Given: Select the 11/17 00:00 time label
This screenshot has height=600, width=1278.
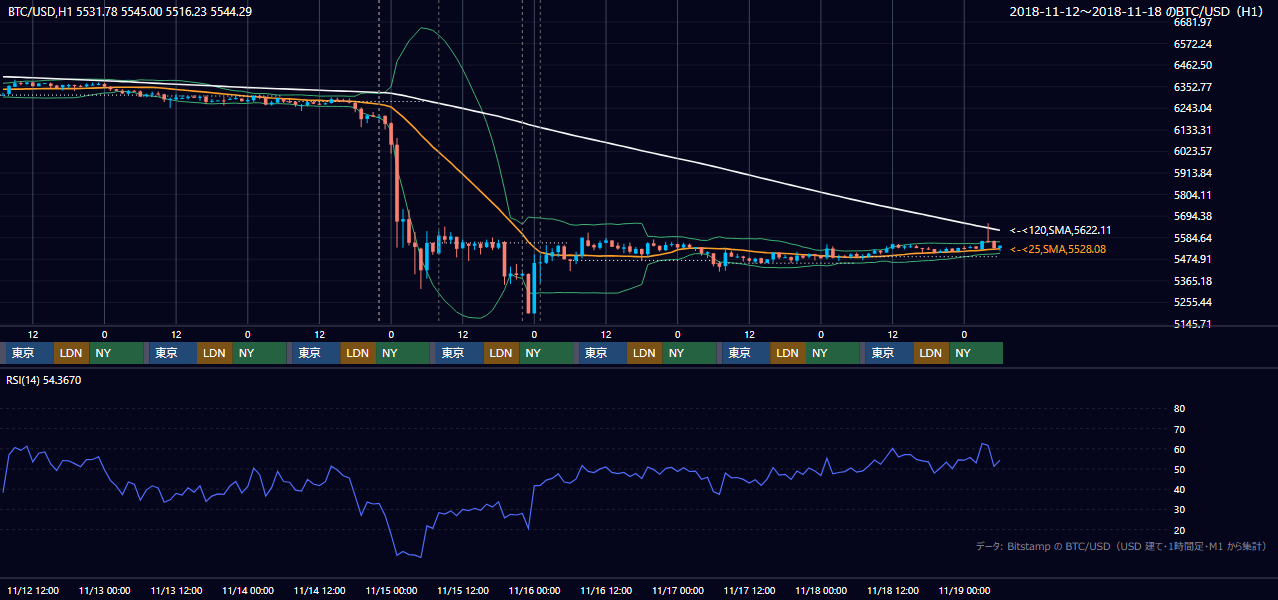Looking at the screenshot, I should 678,590.
